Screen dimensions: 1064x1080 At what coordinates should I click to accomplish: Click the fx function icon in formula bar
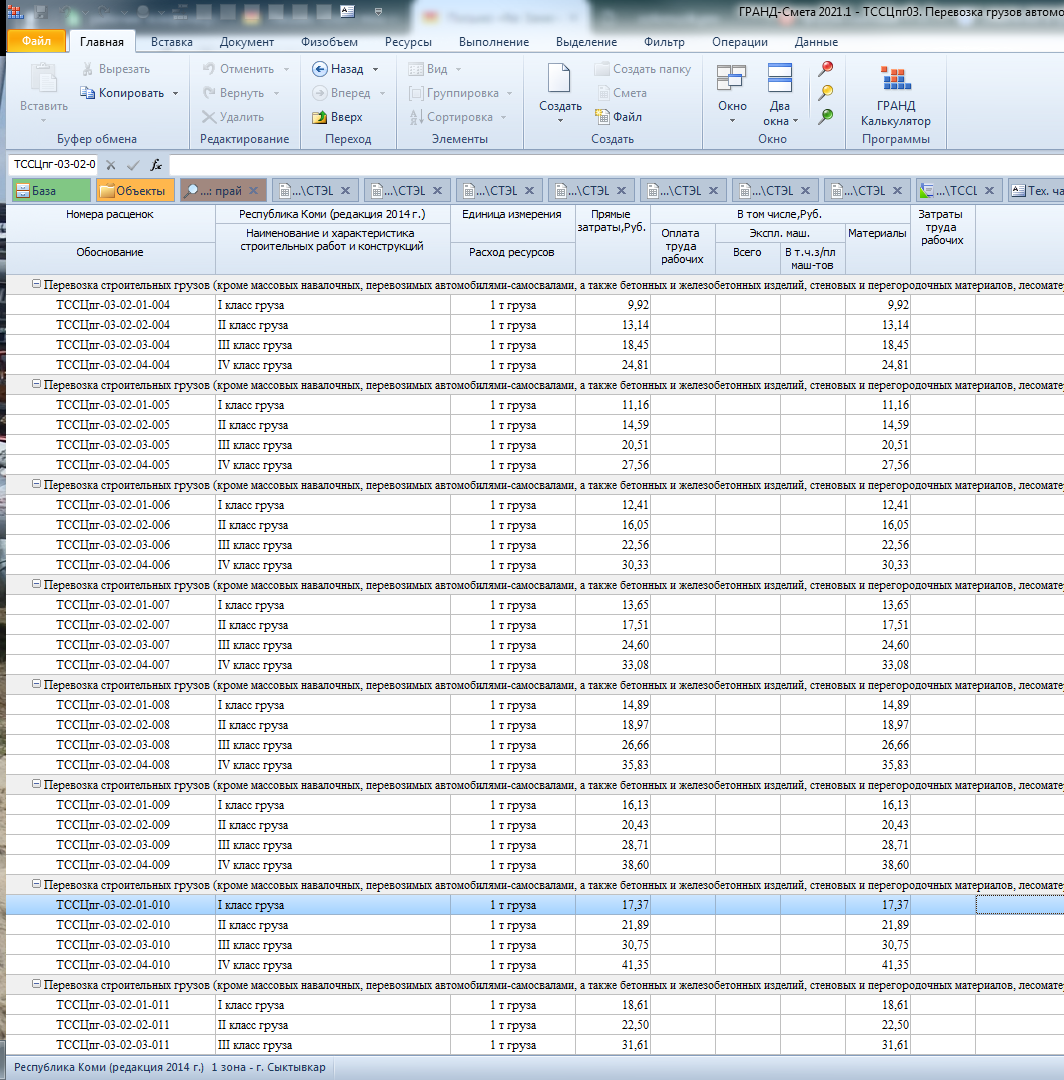pos(157,165)
